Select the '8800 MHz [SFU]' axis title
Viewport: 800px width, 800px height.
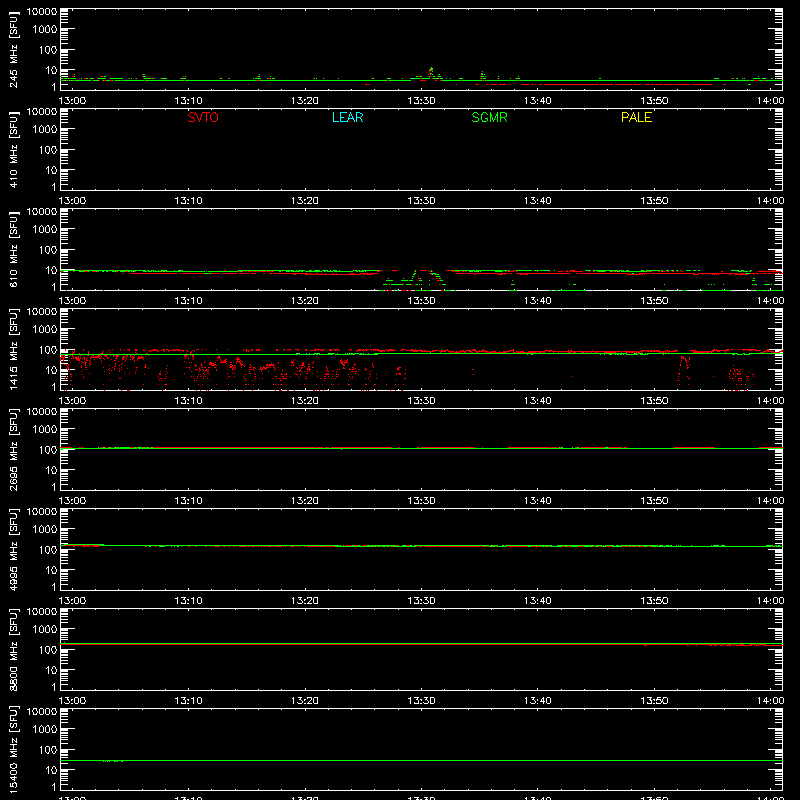coord(13,649)
